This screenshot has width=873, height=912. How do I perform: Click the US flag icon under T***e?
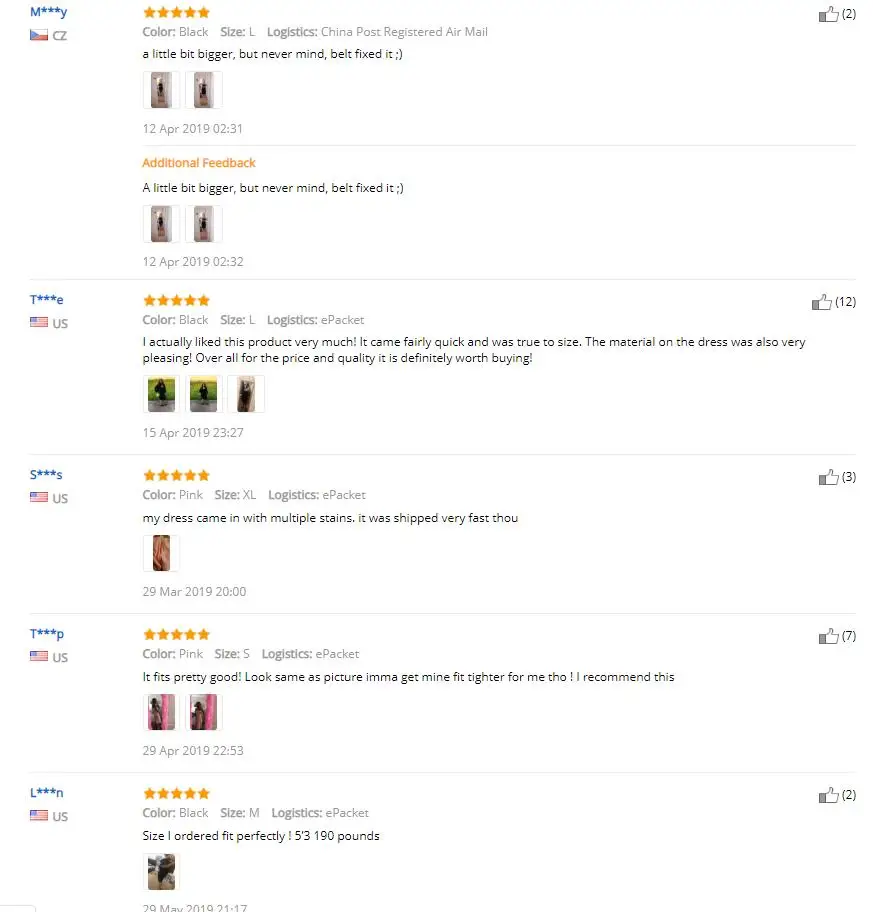pos(39,323)
